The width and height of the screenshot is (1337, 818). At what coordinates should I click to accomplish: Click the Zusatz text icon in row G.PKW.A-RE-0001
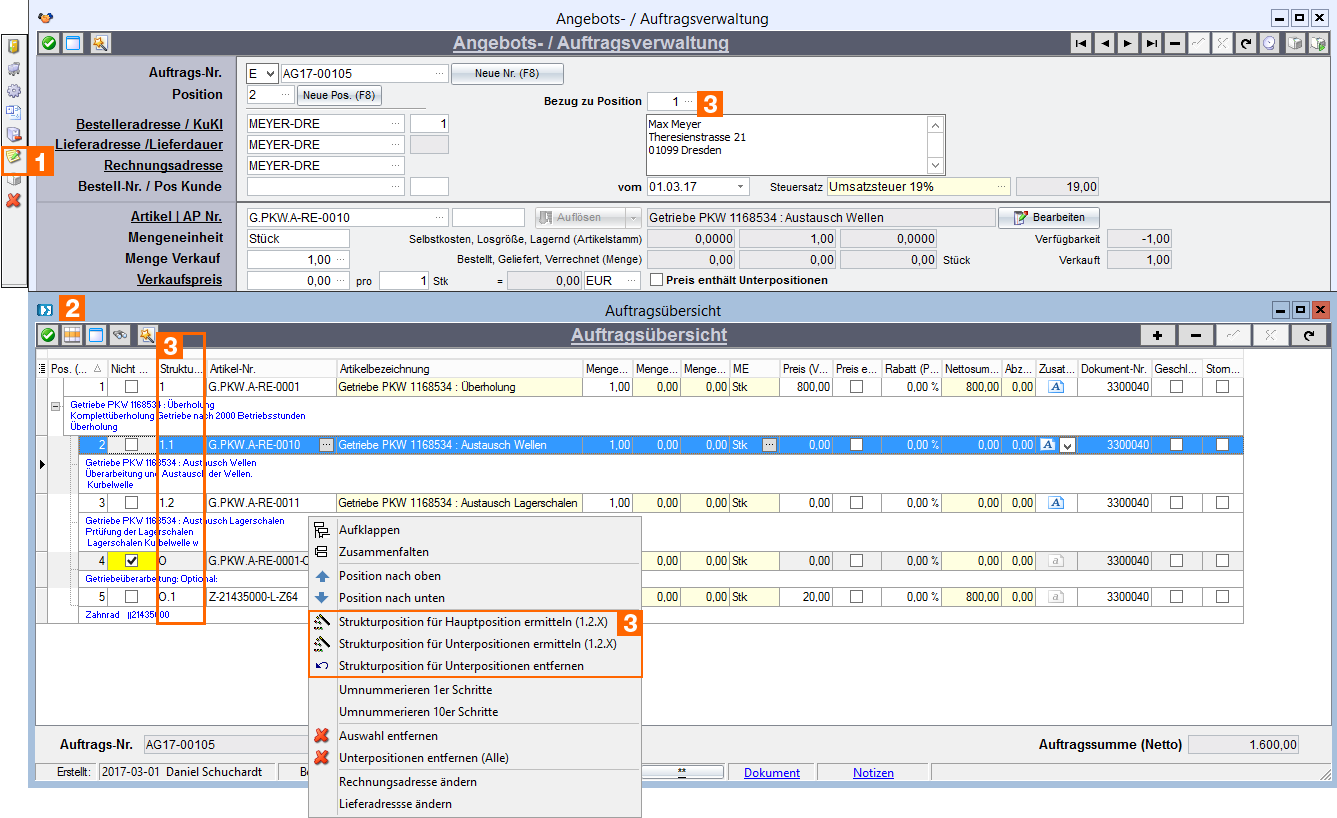tap(1056, 387)
